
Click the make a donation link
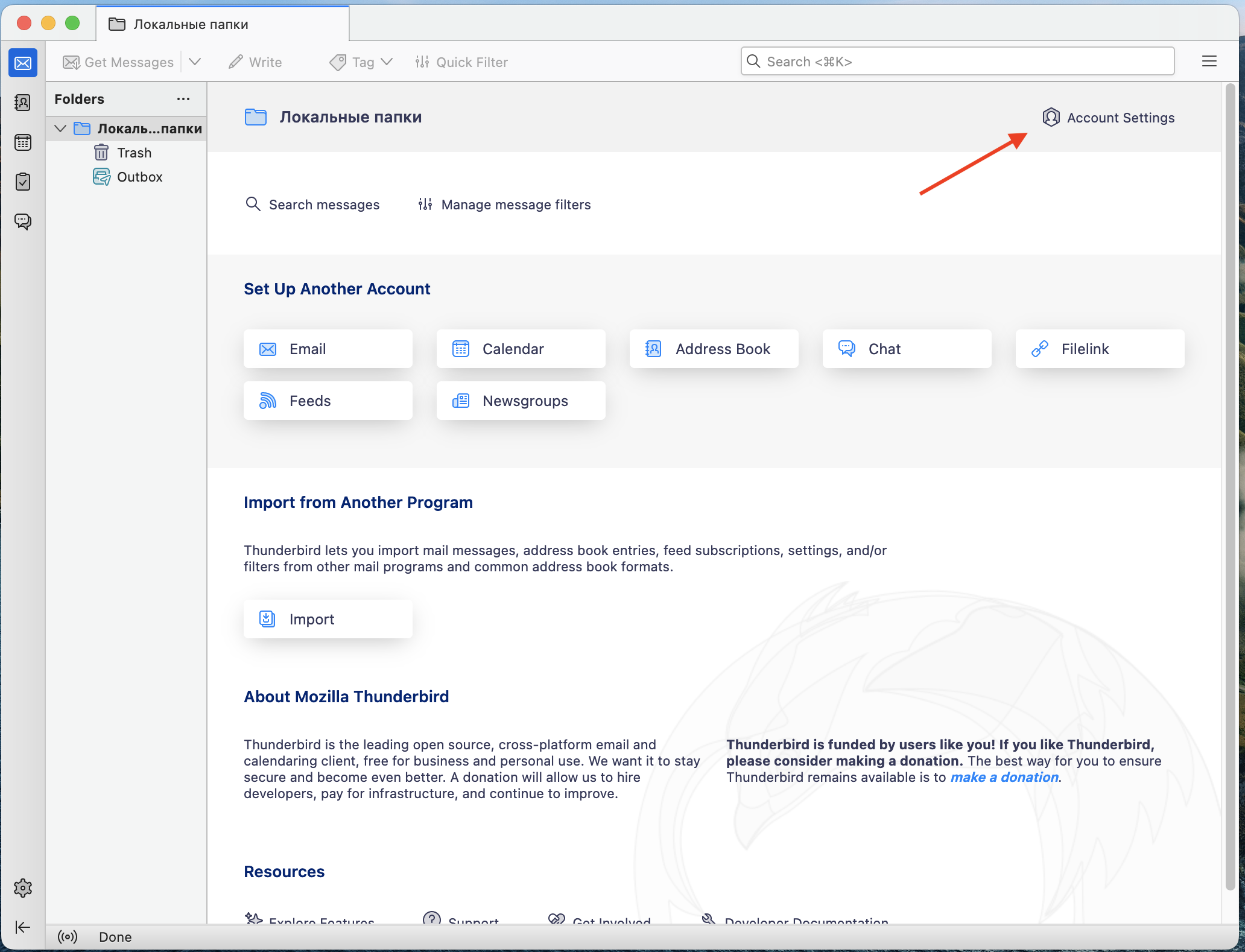coord(1004,777)
